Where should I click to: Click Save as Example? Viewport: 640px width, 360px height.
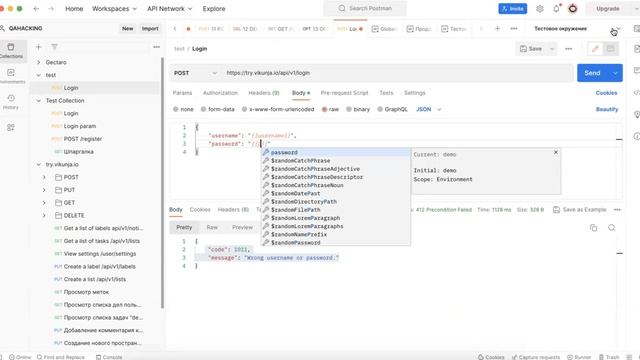(x=580, y=210)
